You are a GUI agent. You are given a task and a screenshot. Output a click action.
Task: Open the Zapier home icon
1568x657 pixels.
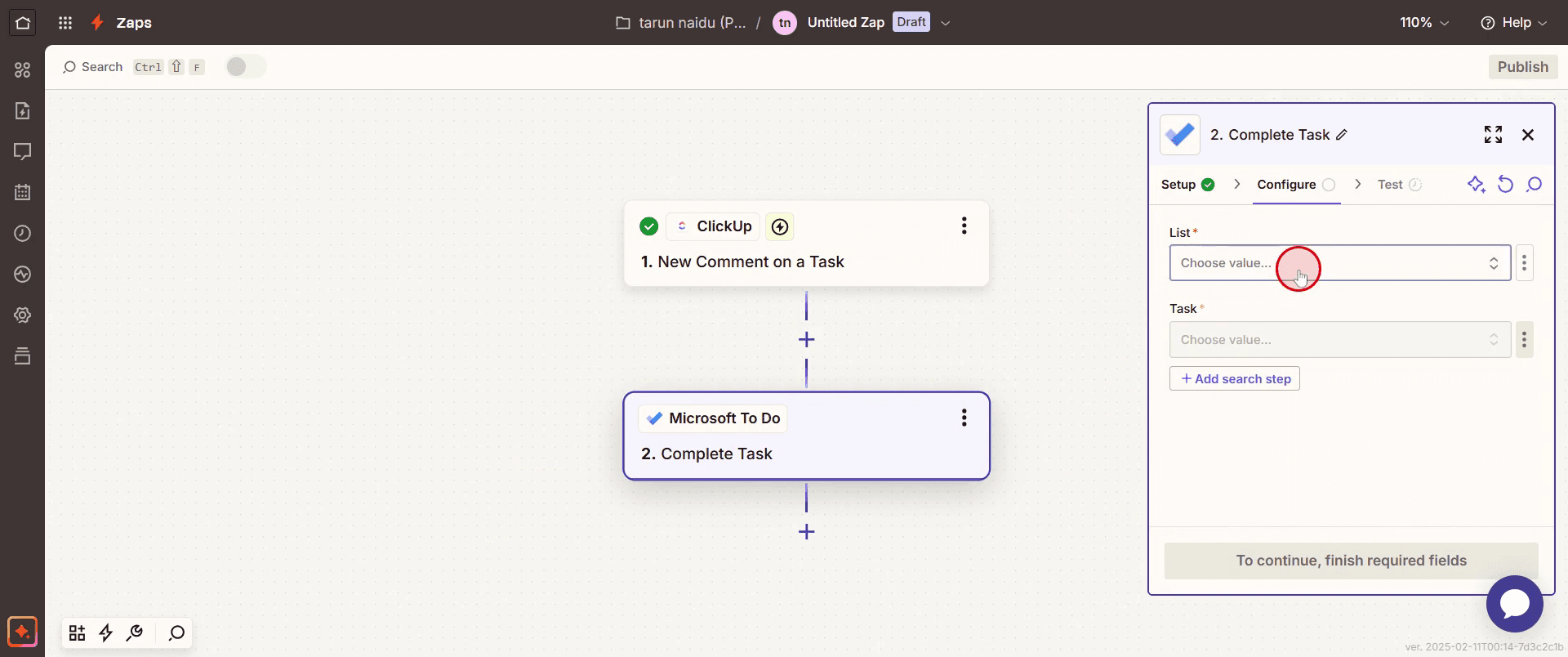click(23, 23)
